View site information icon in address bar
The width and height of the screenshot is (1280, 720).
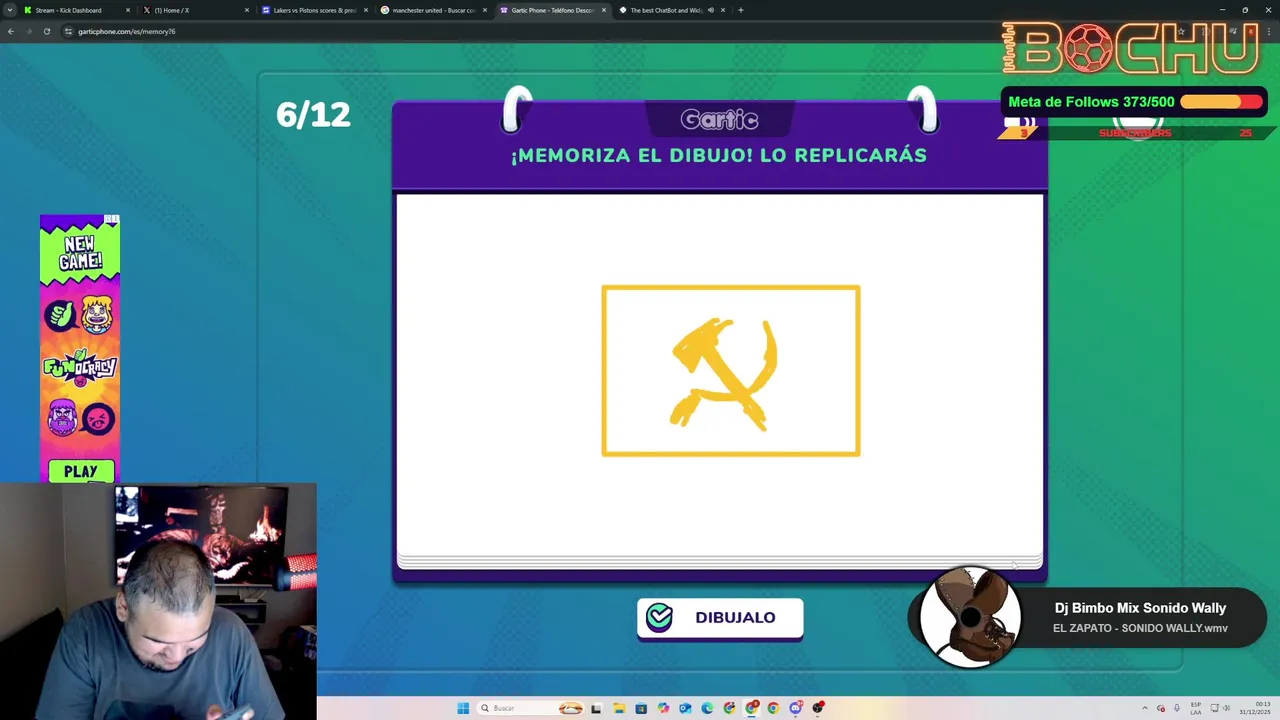[68, 31]
